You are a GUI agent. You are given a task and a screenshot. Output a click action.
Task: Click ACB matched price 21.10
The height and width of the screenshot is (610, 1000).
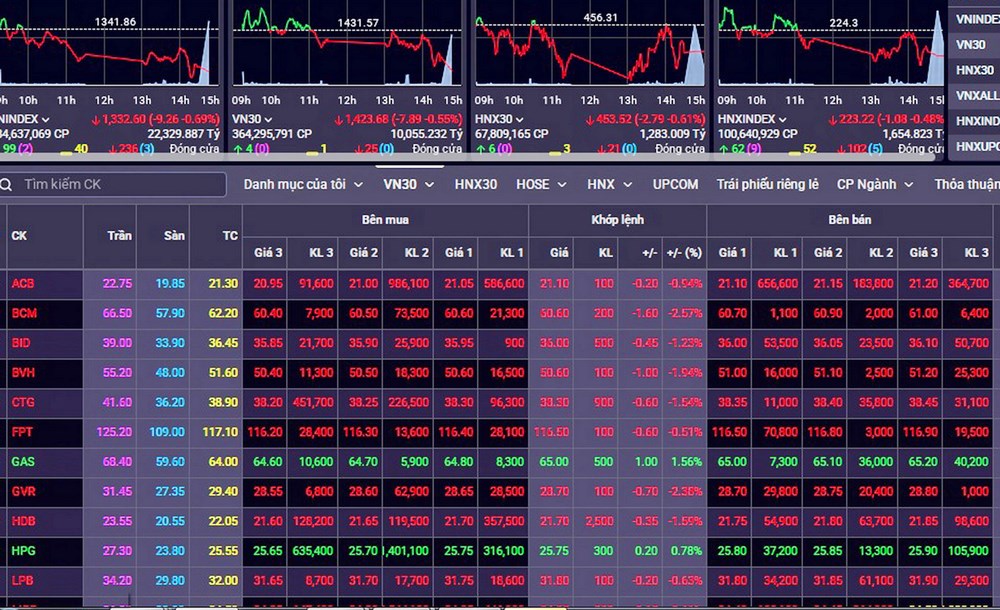(554, 283)
